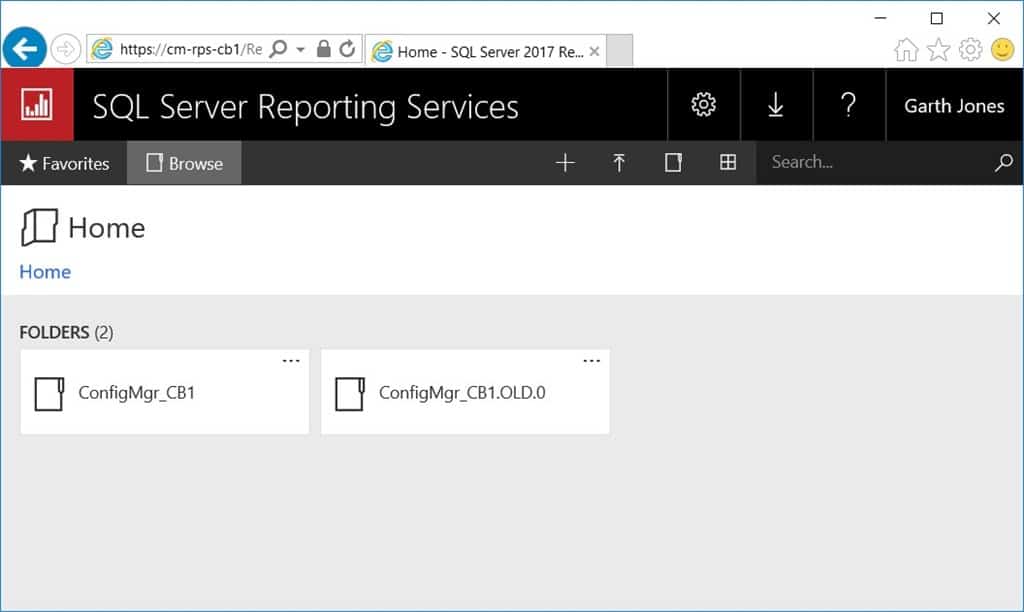Open ellipsis menu for ConfigMgr_CB1.OLD.0
The height and width of the screenshot is (612, 1024).
591,361
